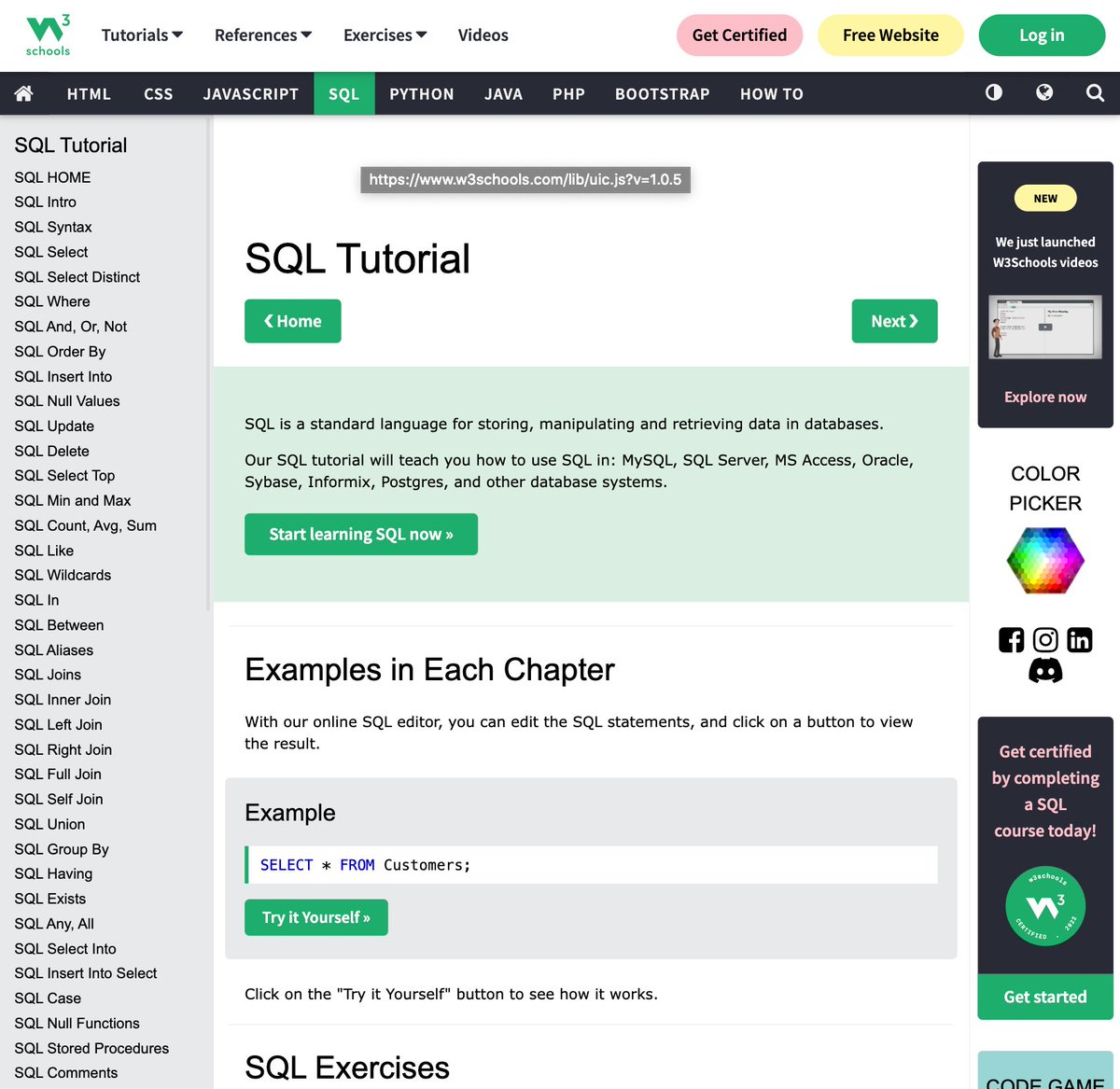Open SQL Order By in sidebar

point(60,352)
